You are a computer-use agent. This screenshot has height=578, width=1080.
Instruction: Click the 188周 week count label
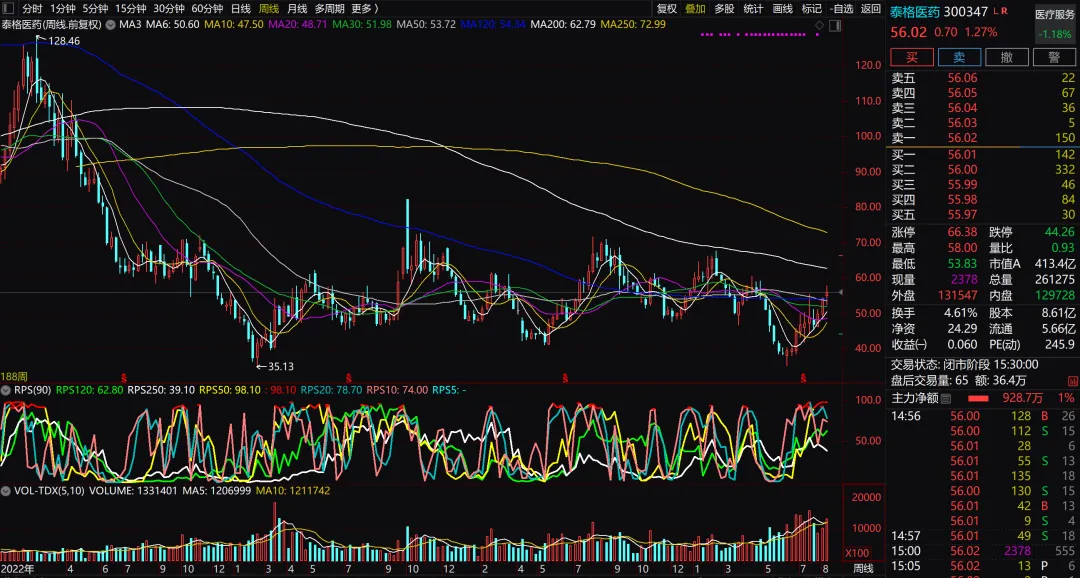[14, 376]
